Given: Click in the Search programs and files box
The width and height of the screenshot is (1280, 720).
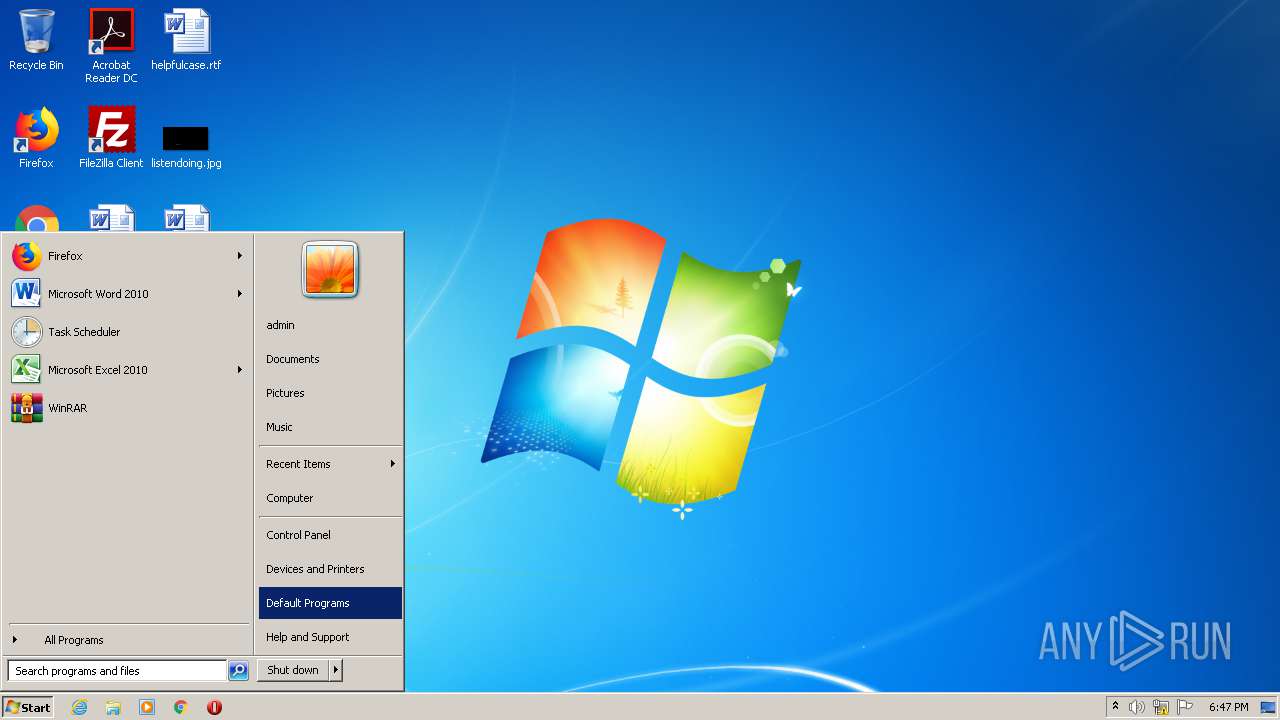Looking at the screenshot, I should (117, 671).
